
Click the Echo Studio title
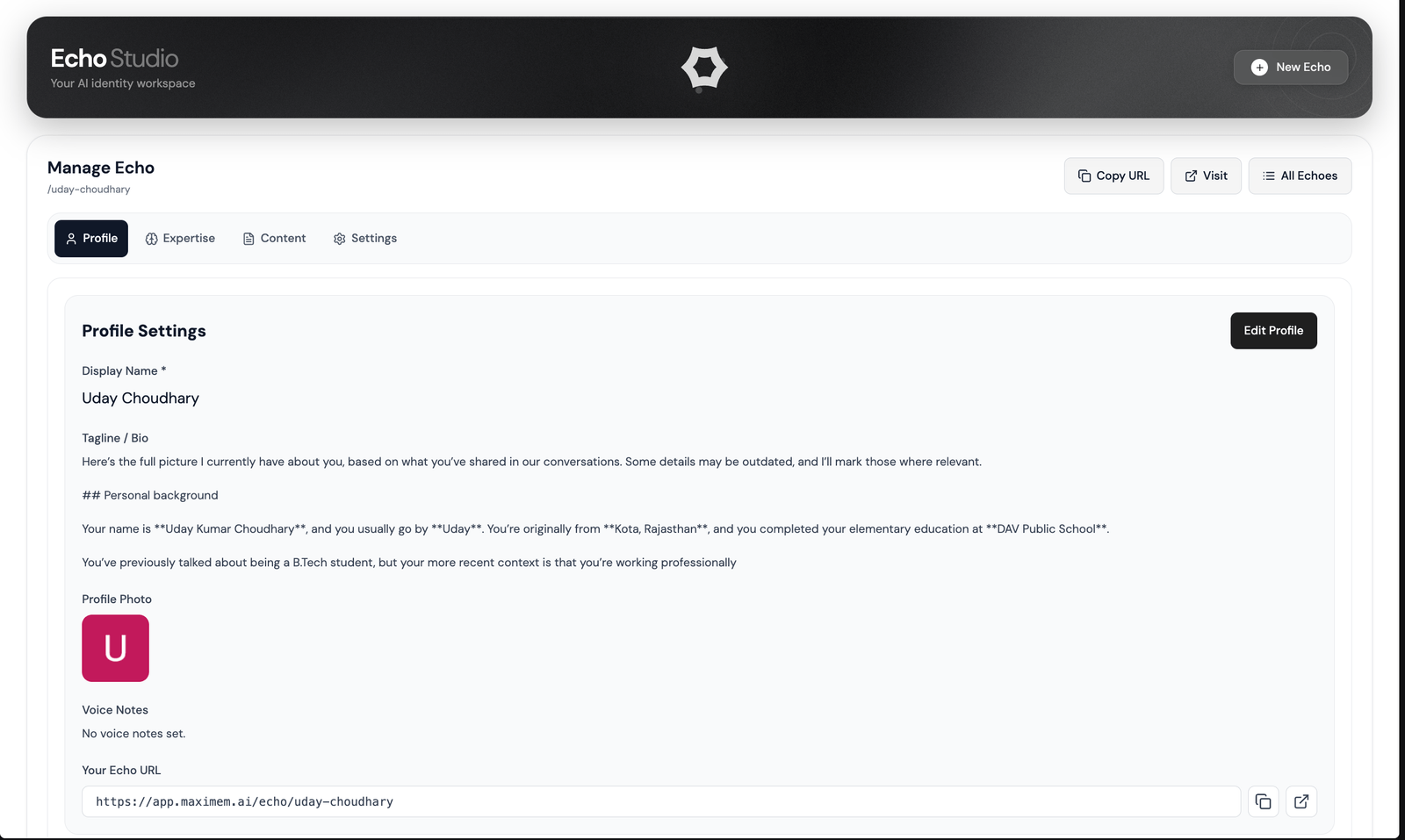[114, 59]
